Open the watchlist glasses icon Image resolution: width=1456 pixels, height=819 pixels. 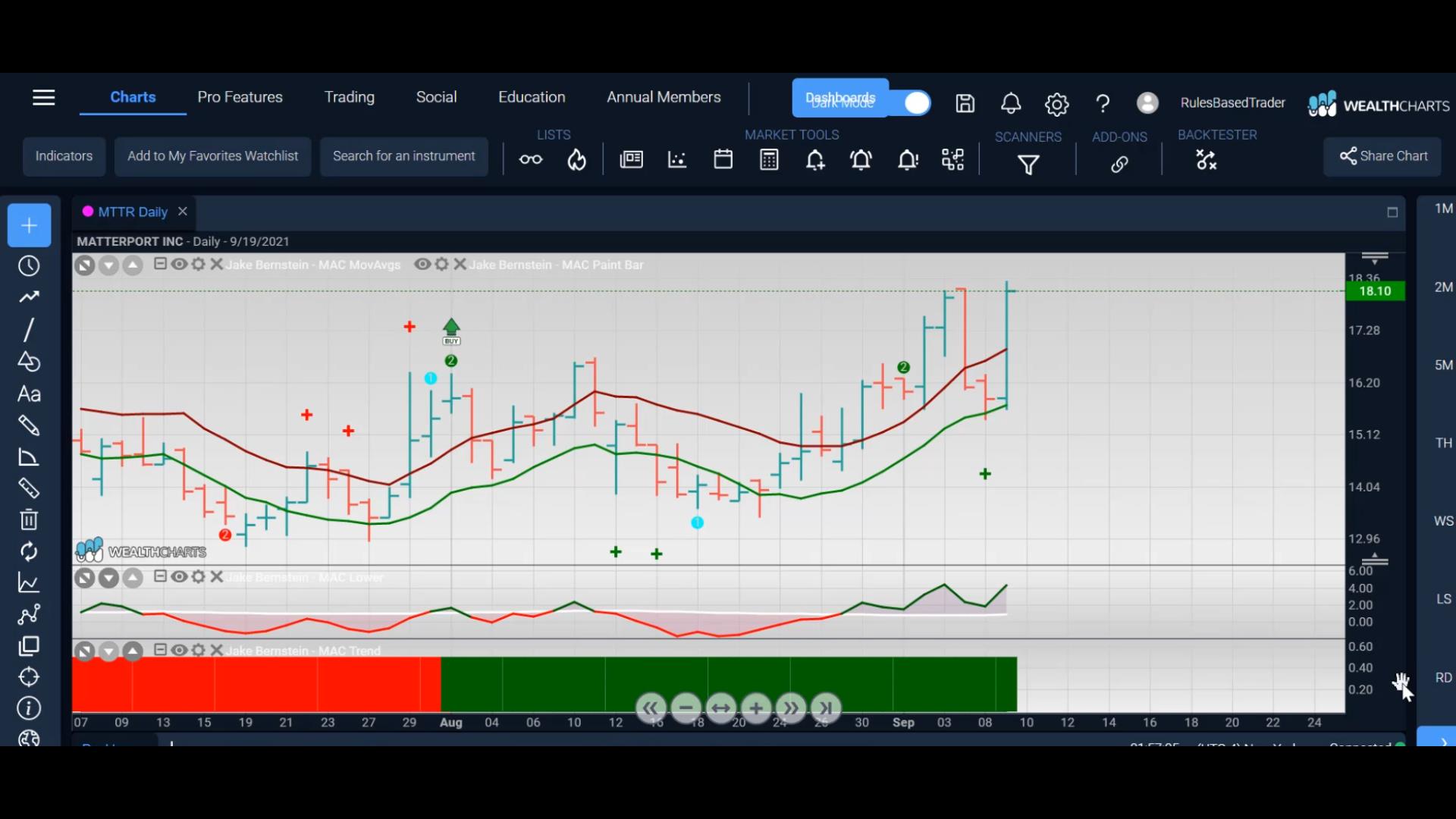coord(531,159)
